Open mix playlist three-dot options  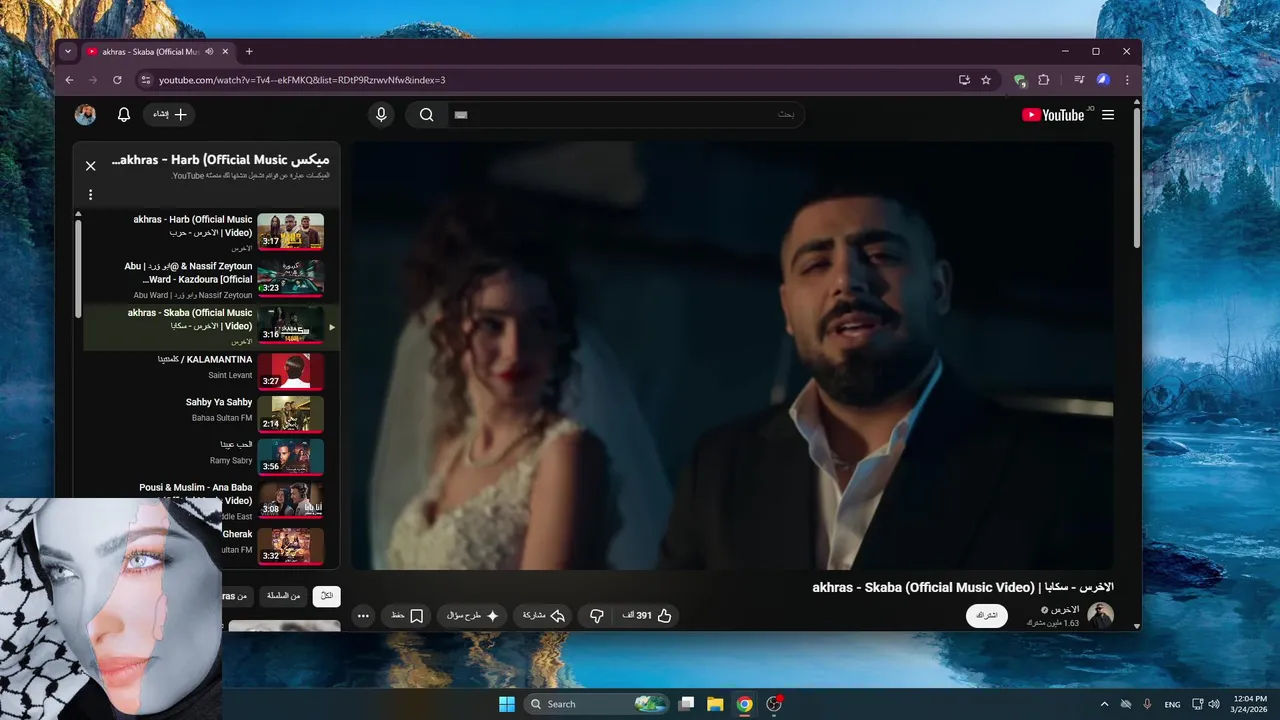[x=90, y=195]
